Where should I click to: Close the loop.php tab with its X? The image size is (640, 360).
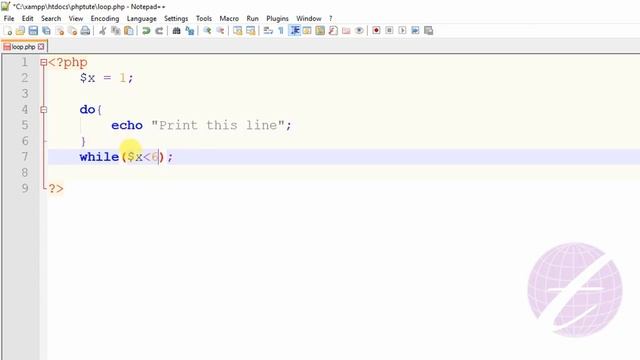(41, 47)
